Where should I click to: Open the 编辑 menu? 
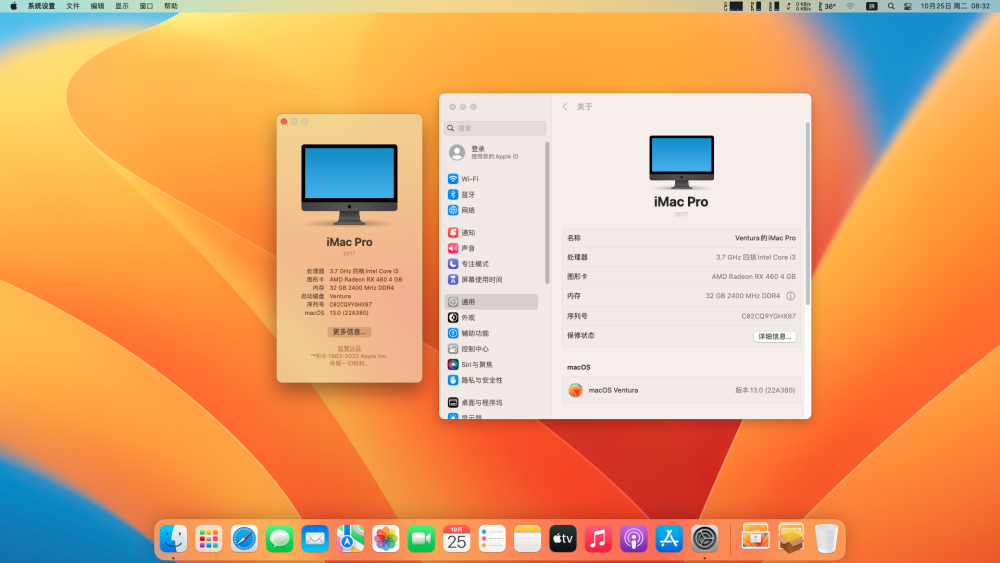pos(98,6)
